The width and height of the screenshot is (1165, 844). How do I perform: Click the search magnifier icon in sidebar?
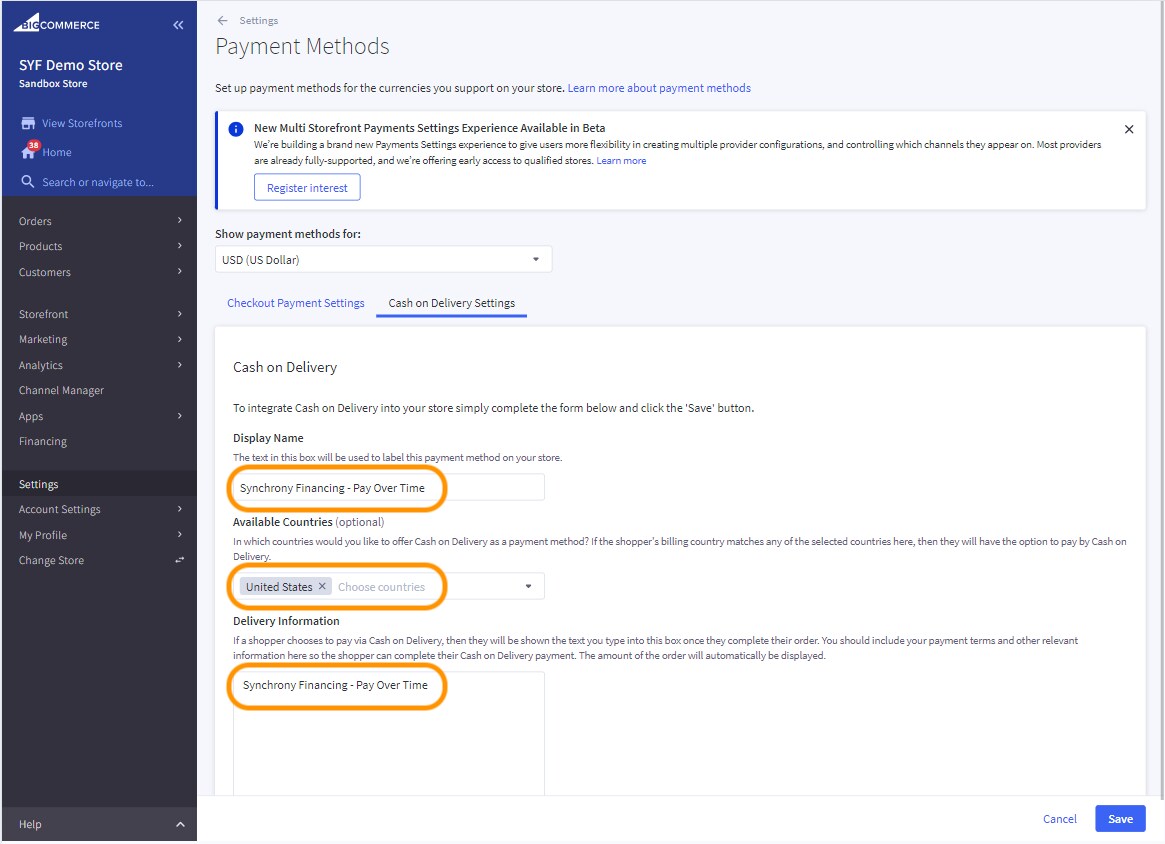point(28,182)
